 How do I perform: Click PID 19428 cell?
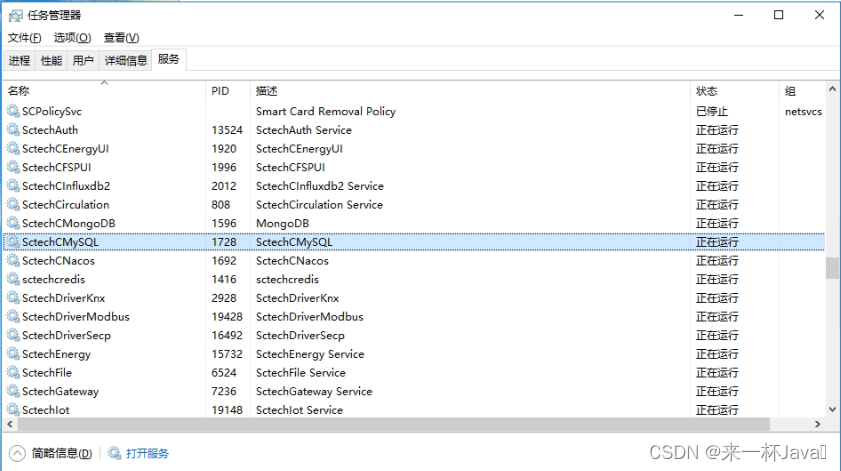227,317
